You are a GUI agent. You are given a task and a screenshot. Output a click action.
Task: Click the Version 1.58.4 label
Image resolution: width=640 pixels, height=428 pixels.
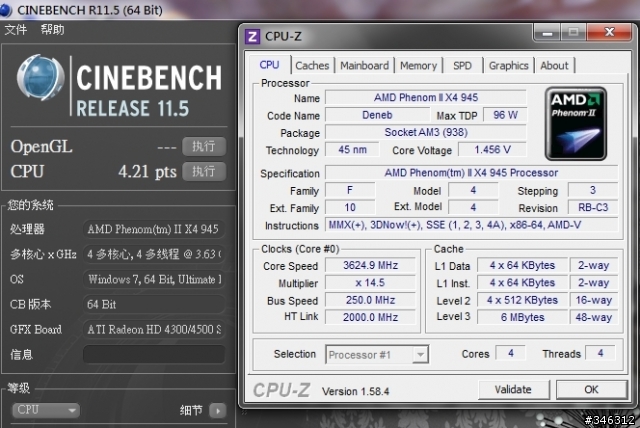(356, 392)
